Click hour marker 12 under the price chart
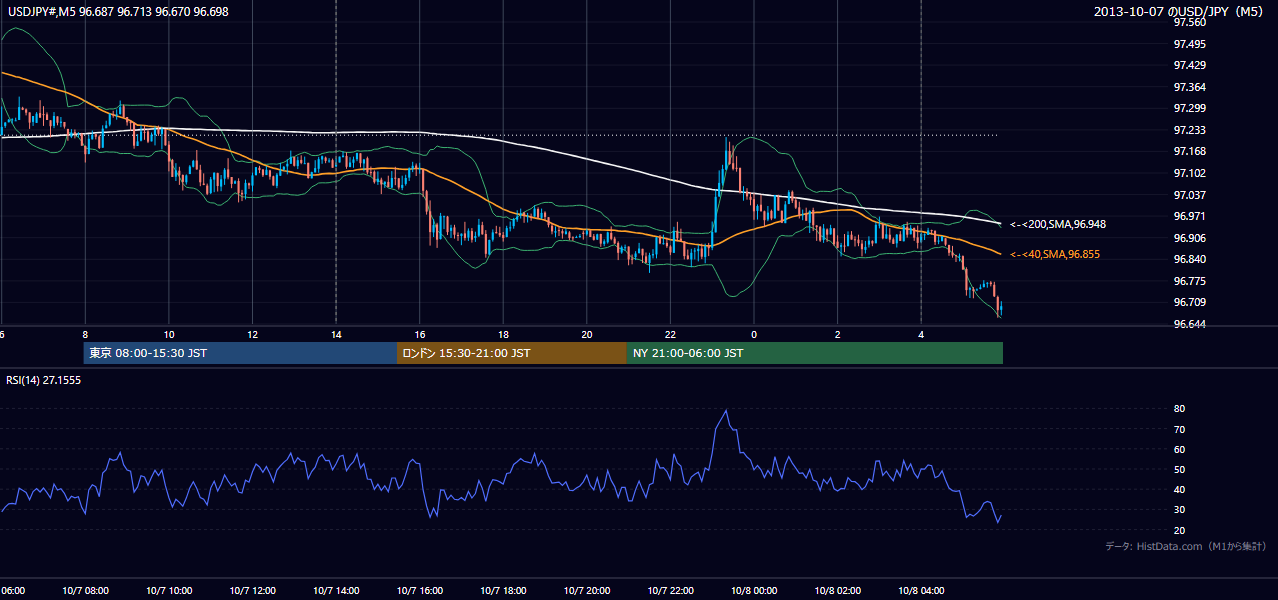Screen dimensions: 1278x600 (x=253, y=335)
